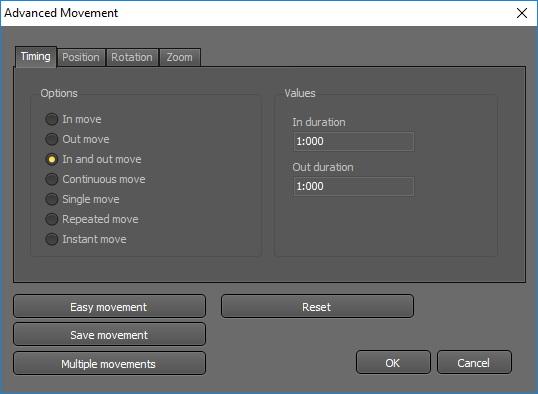Open the Rotation tab

(x=132, y=57)
